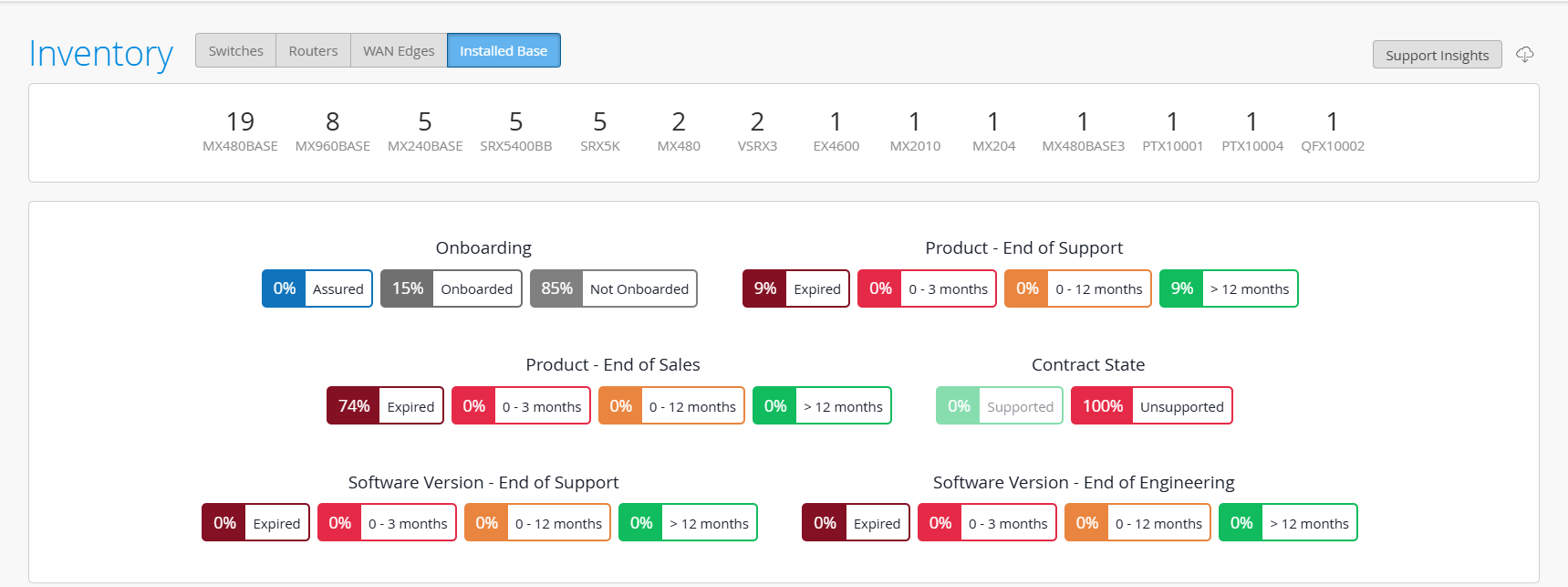1568x587 pixels.
Task: Open Support Insights
Action: 1437,55
